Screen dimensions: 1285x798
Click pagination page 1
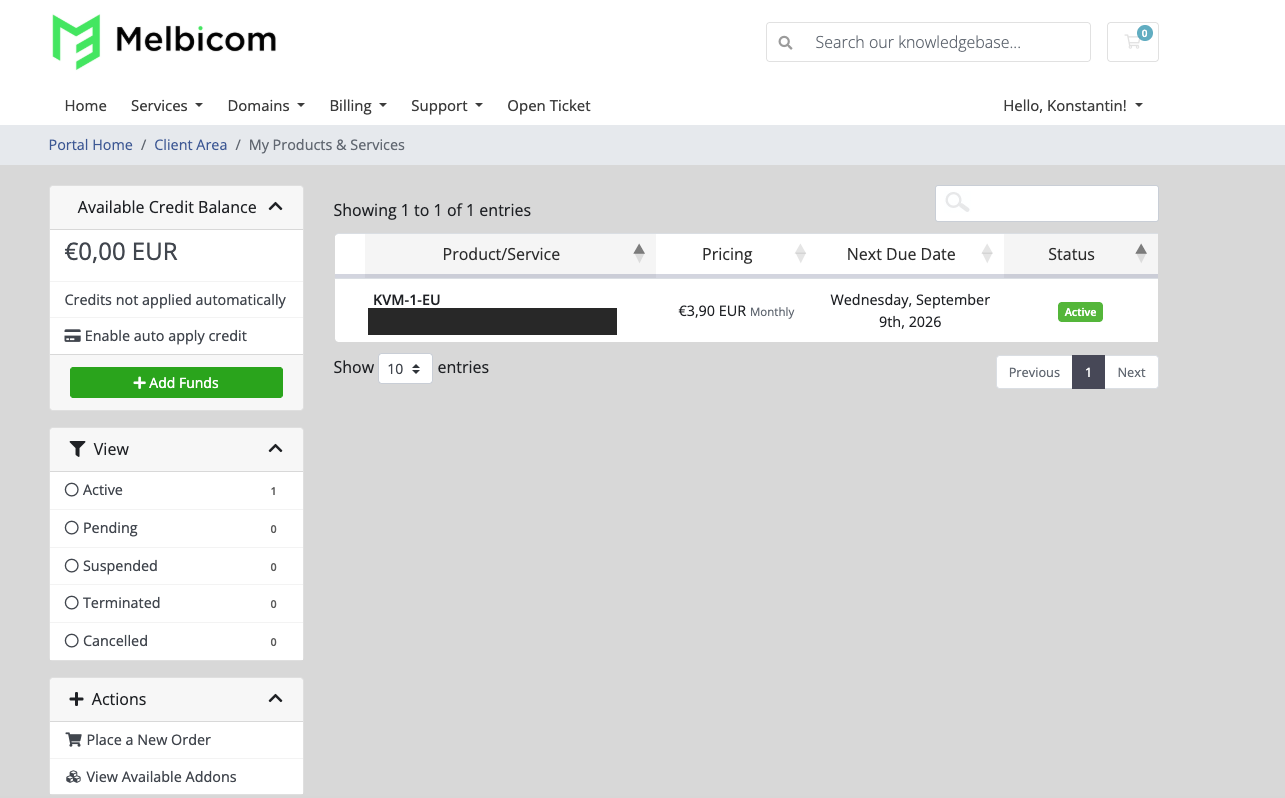click(x=1088, y=372)
